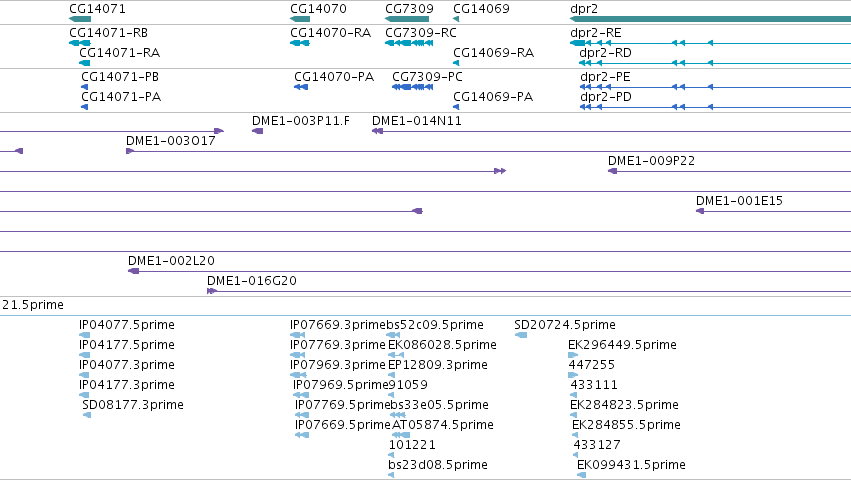The width and height of the screenshot is (851, 480).
Task: Click the DME1-003P11.F clone label
Action: 301,121
